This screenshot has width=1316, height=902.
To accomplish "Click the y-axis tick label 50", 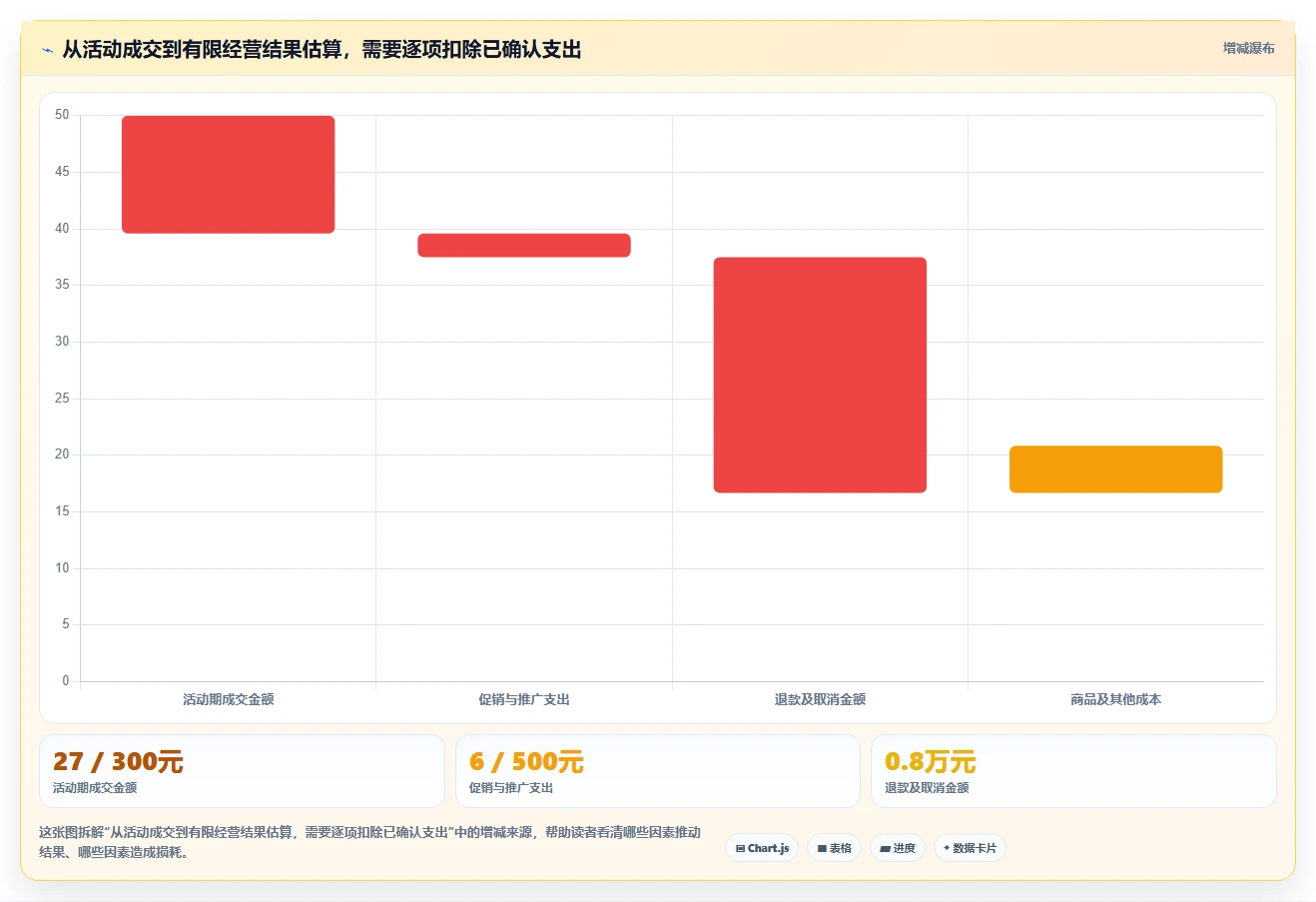I will pos(62,115).
